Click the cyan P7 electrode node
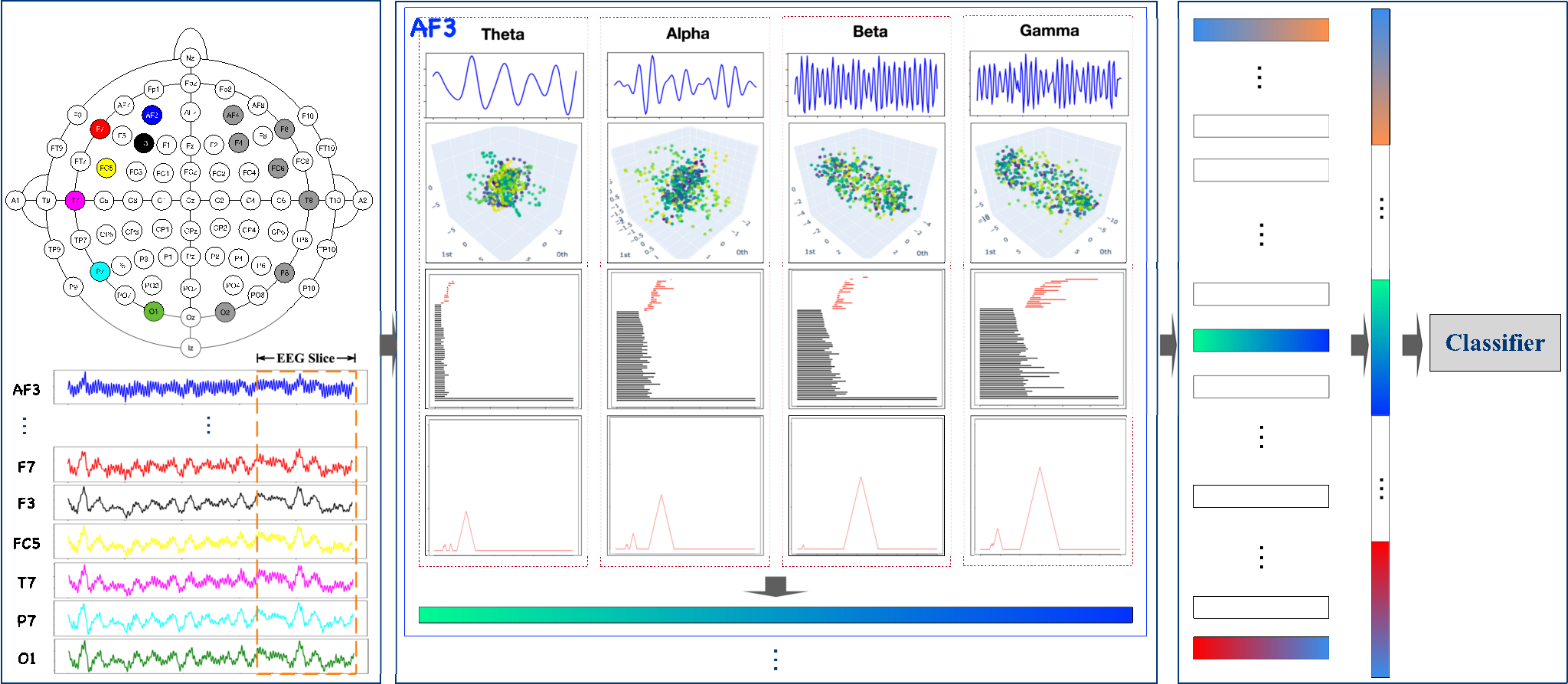1568x684 pixels. [x=100, y=271]
